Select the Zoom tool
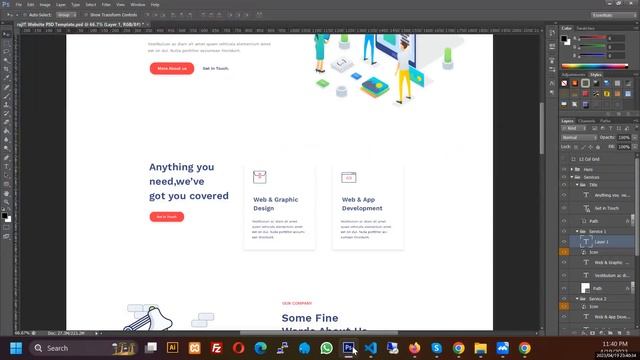Screen dimensions: 640x360 pyautogui.click(x=7, y=202)
